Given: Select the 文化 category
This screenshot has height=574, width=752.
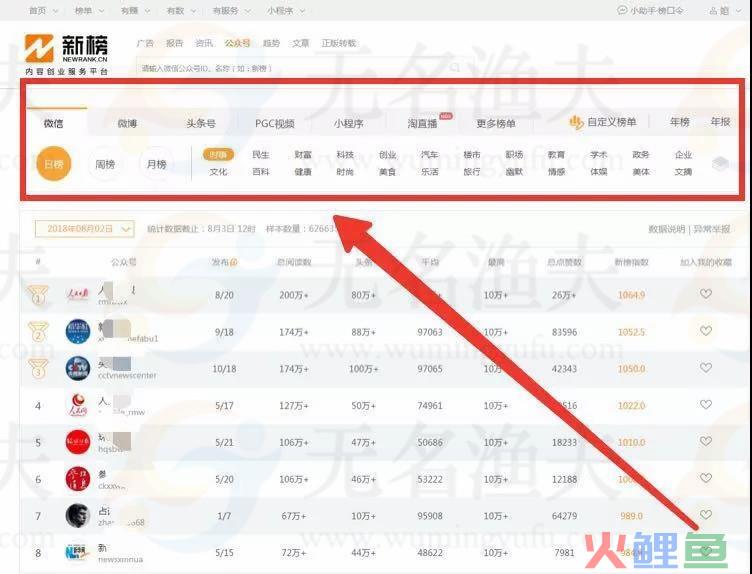Looking at the screenshot, I should (218, 171).
